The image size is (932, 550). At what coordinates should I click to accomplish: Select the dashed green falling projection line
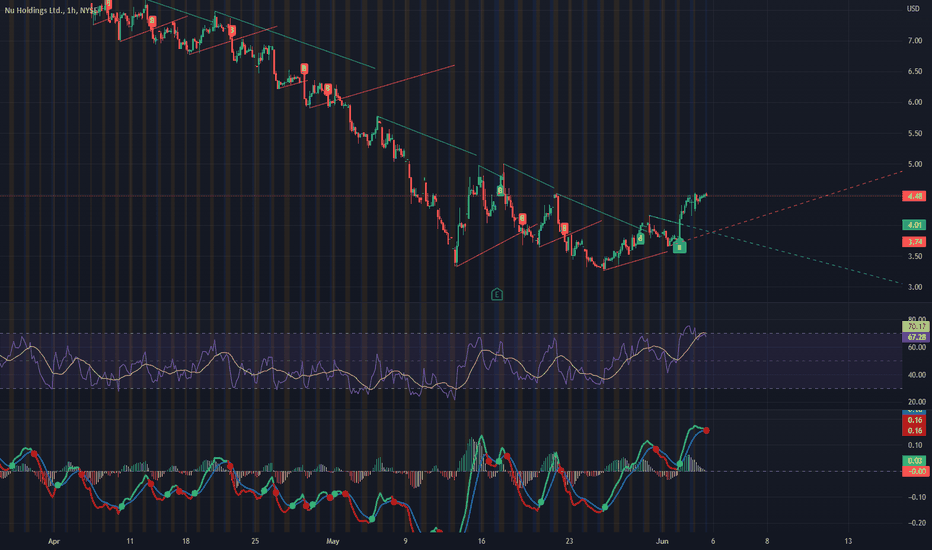(x=791, y=253)
